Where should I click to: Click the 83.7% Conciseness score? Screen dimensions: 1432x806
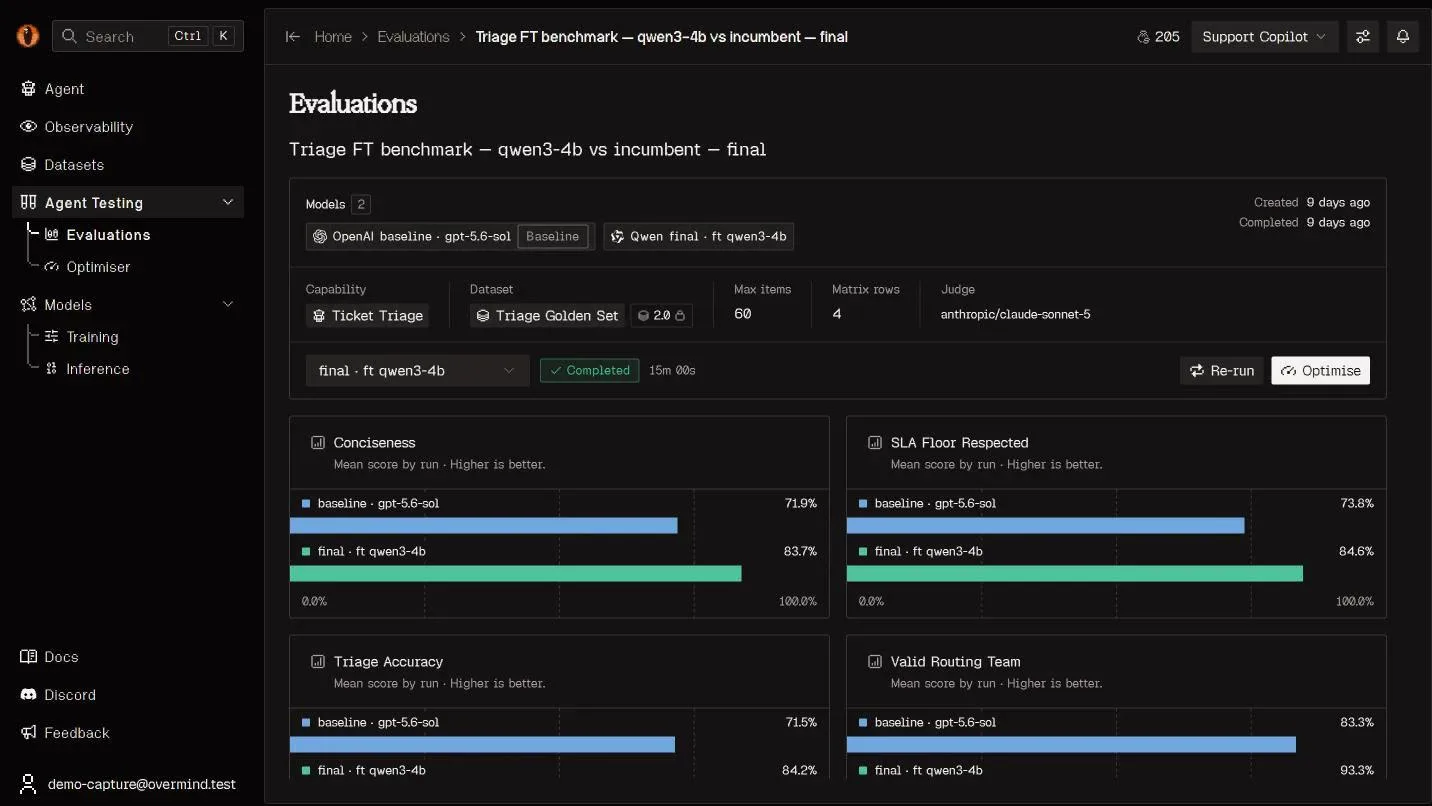coord(799,552)
